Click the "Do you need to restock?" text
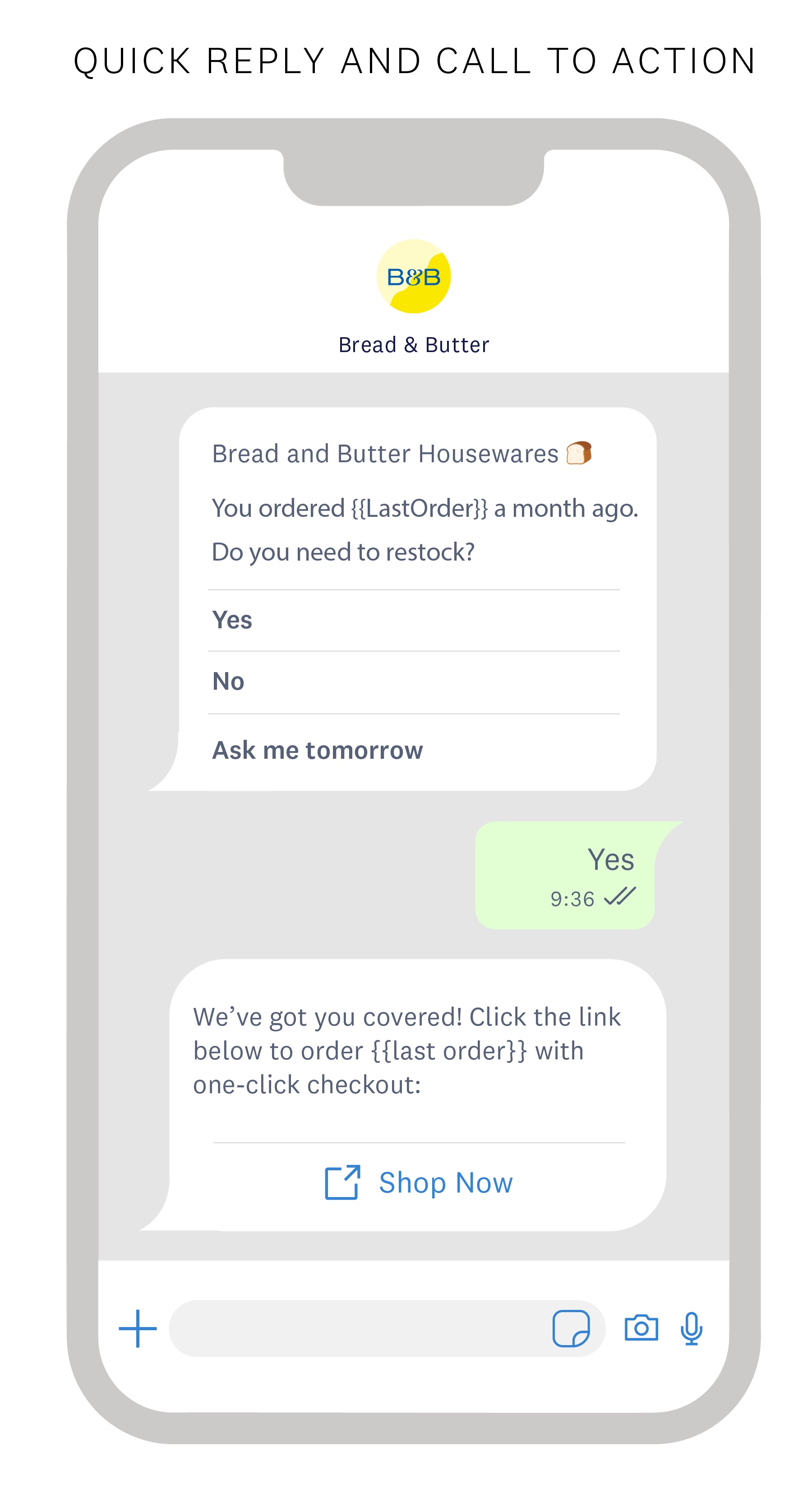This screenshot has width=812, height=1490. pos(343,552)
